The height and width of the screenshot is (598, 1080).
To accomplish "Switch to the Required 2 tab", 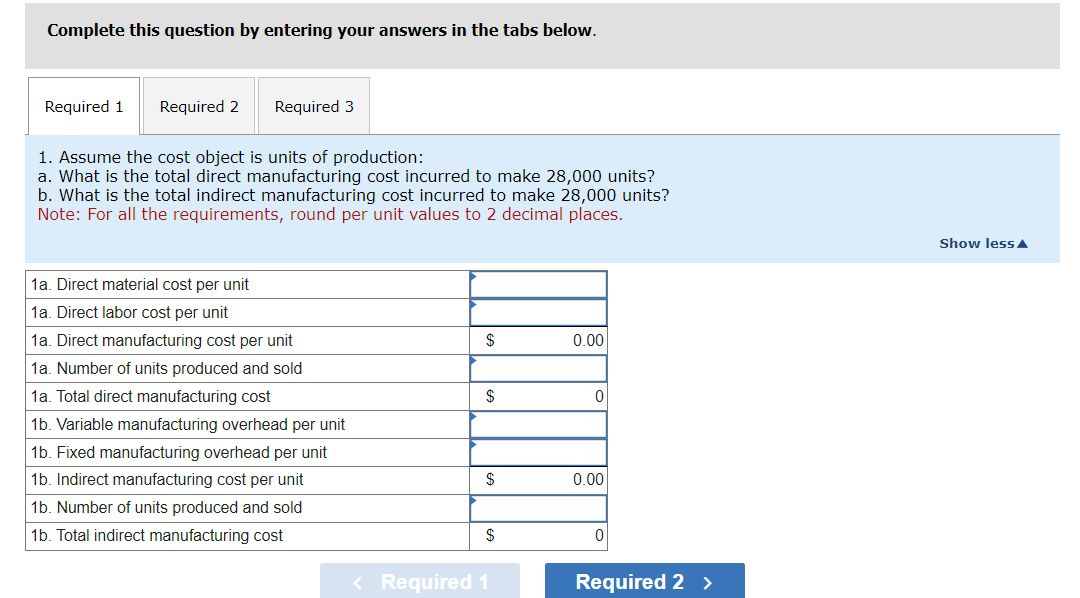I will [198, 106].
